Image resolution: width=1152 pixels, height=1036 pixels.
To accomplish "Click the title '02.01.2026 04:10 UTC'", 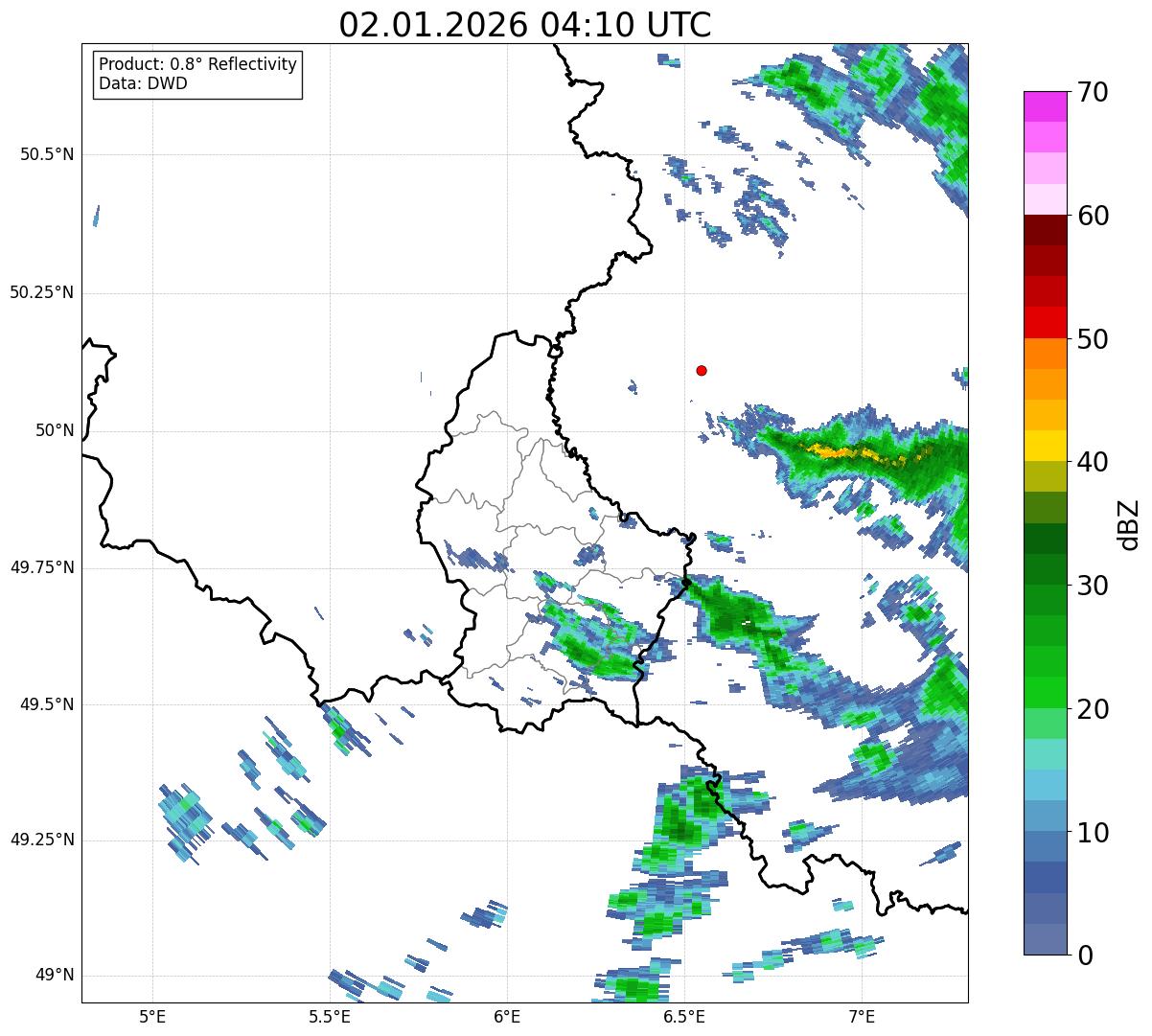I will 525,25.
